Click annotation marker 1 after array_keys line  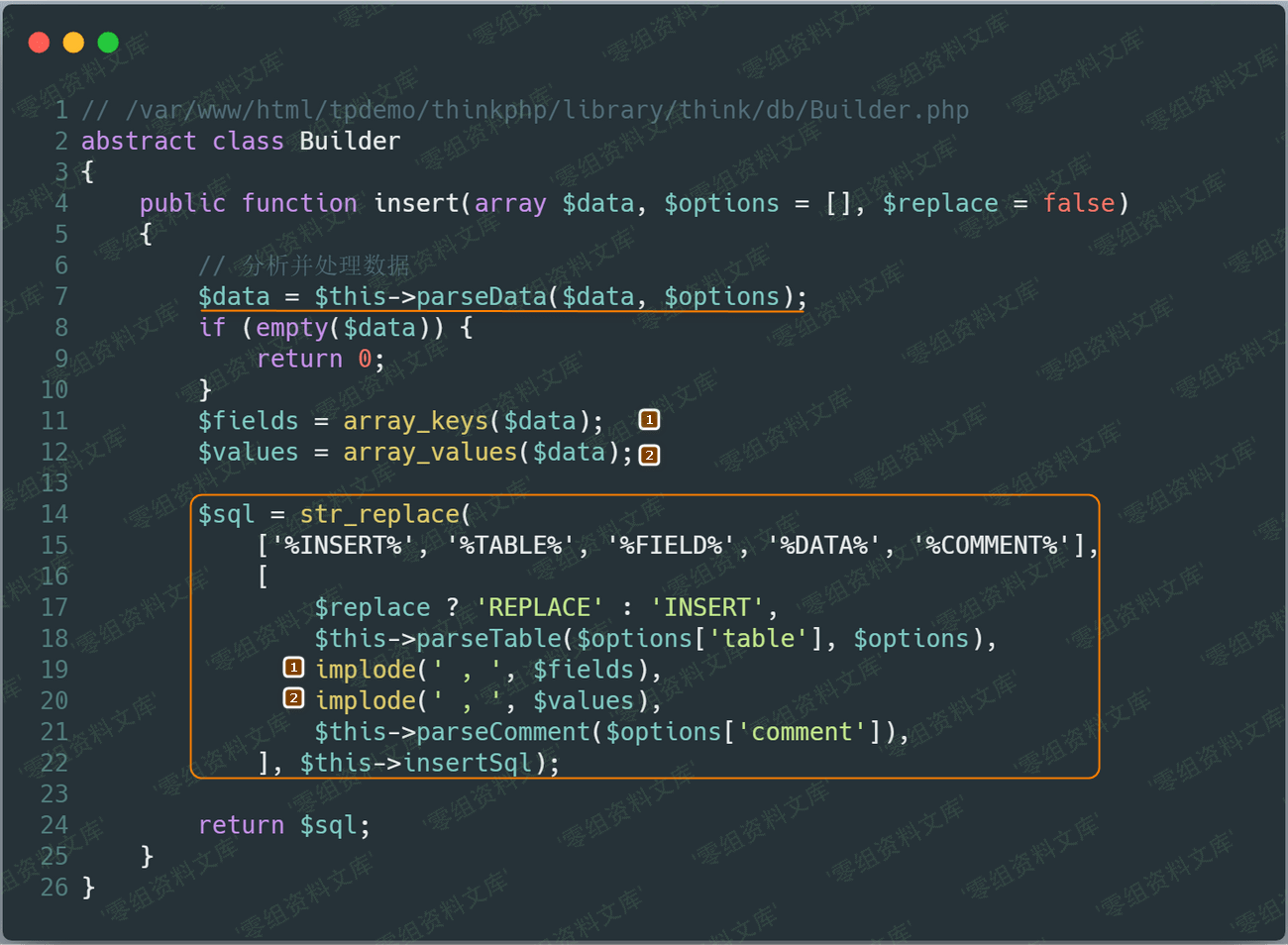[x=649, y=420]
